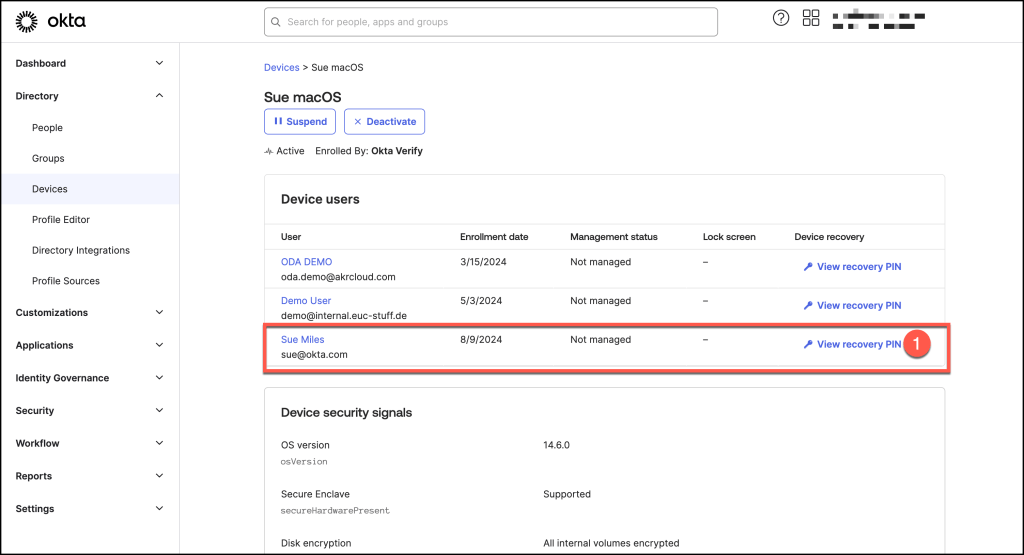Expand the Applications sidebar section
The image size is (1024, 555).
pos(159,345)
